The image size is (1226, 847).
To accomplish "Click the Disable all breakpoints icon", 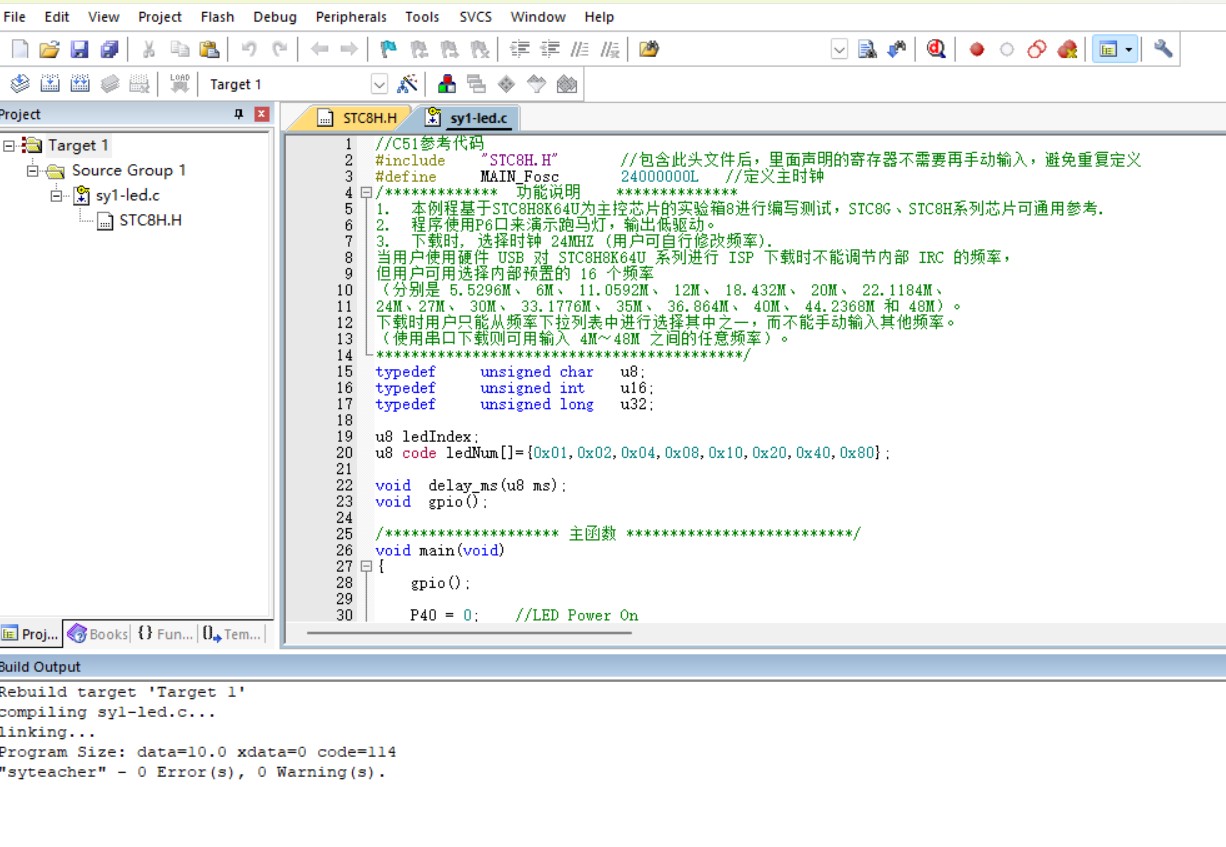I will [1037, 49].
